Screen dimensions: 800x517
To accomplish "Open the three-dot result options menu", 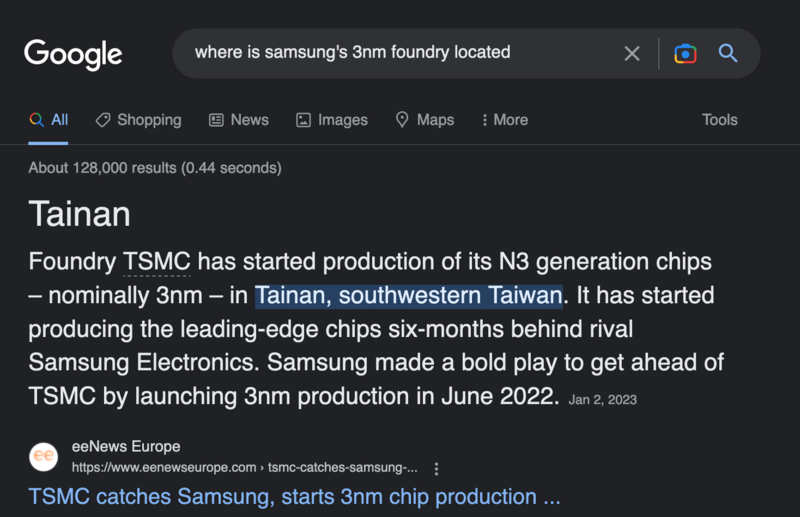I will tap(436, 469).
